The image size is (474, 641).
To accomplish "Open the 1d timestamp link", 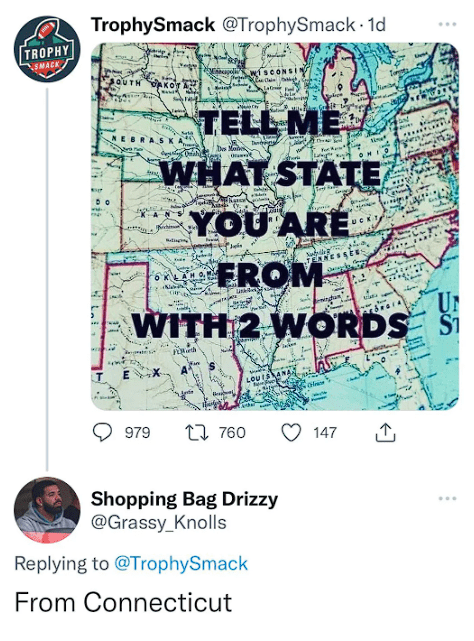I will pos(377,25).
